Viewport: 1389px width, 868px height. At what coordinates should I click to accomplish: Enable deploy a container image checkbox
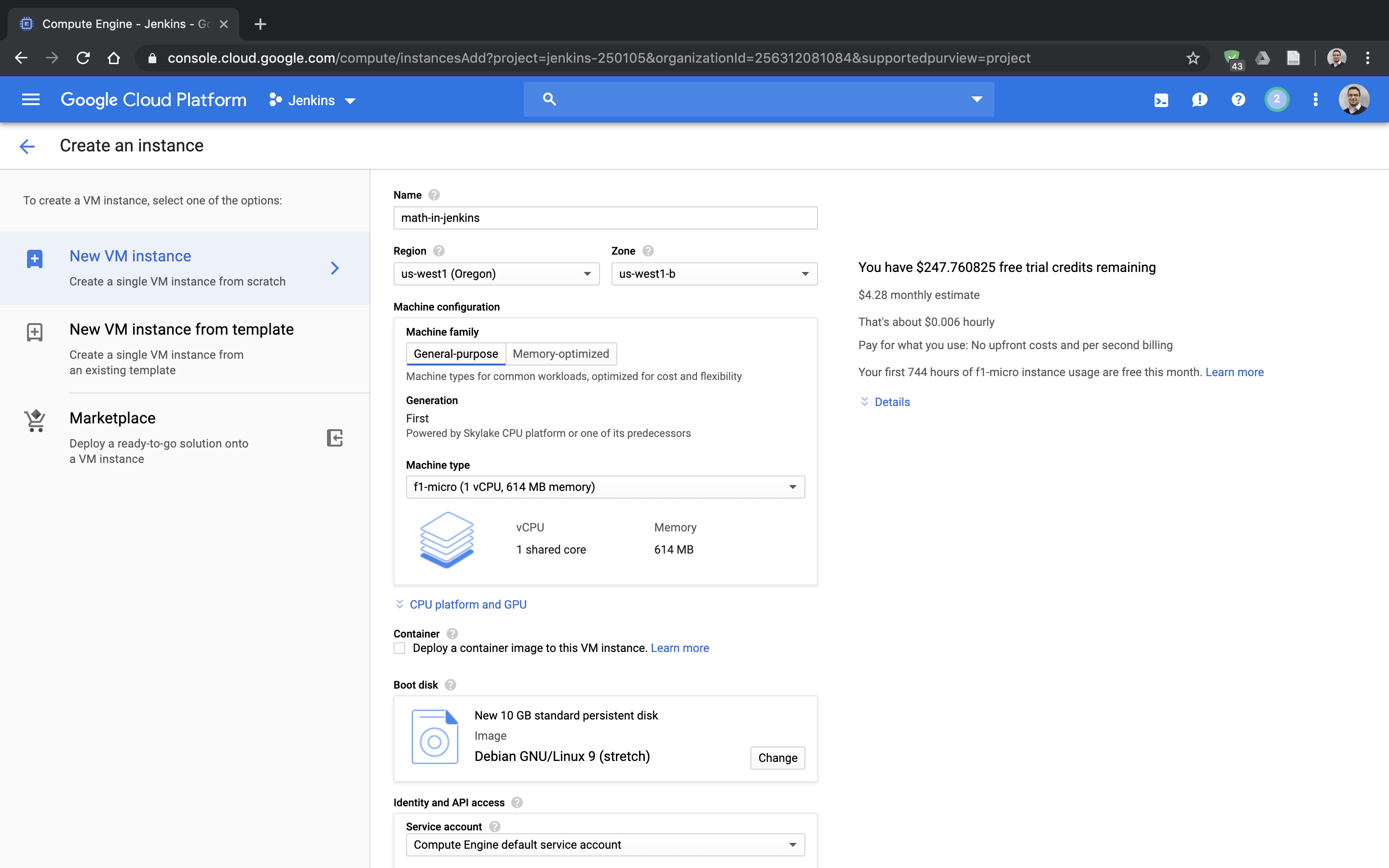(x=399, y=648)
